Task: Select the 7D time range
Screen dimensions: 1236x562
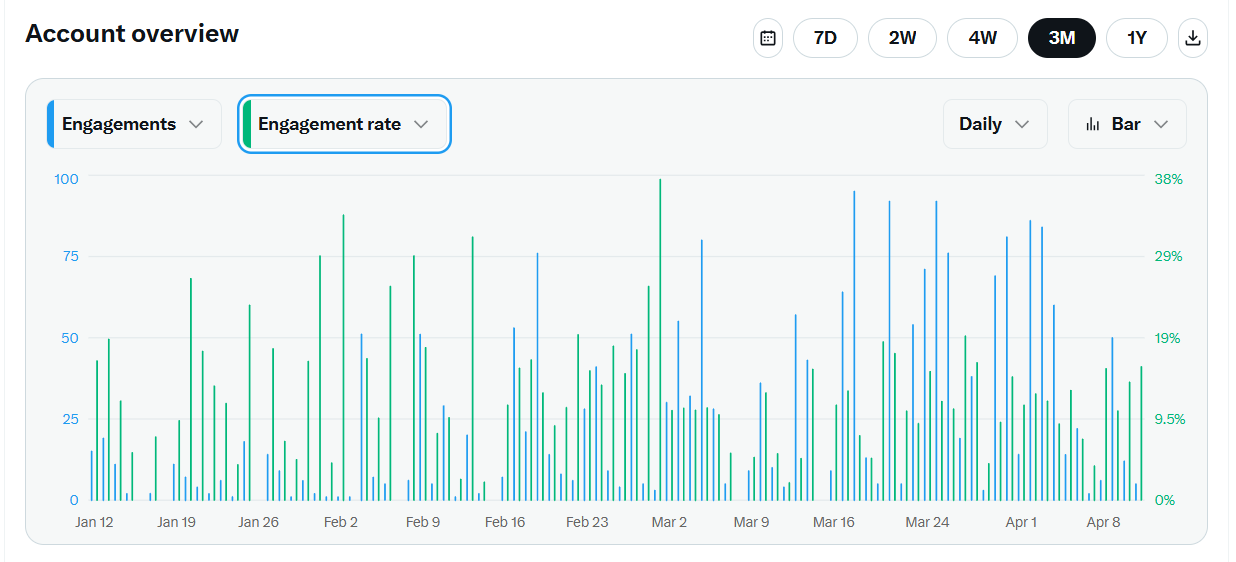Action: (x=825, y=38)
